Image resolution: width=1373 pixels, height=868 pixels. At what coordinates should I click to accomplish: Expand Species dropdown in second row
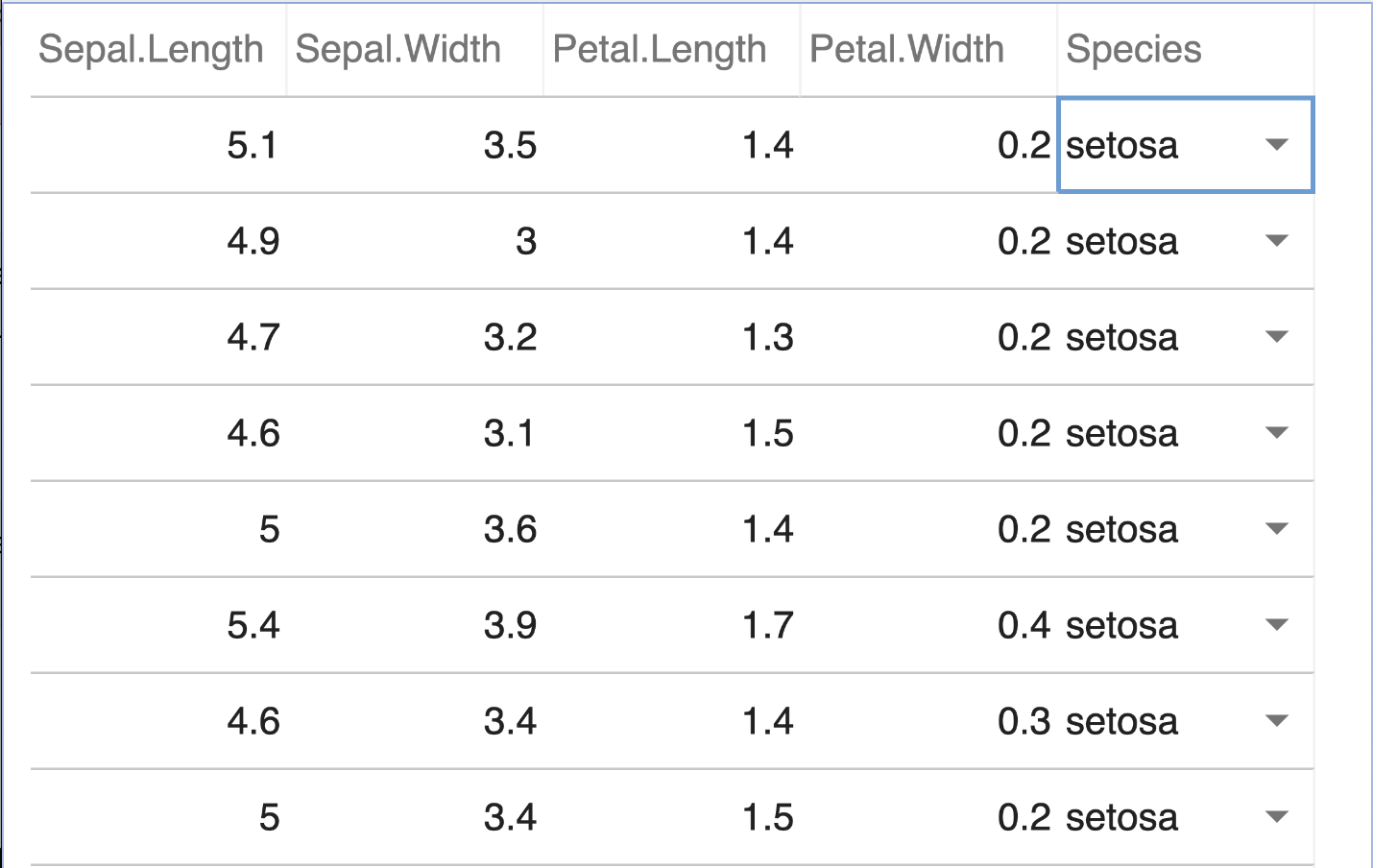tap(1276, 241)
